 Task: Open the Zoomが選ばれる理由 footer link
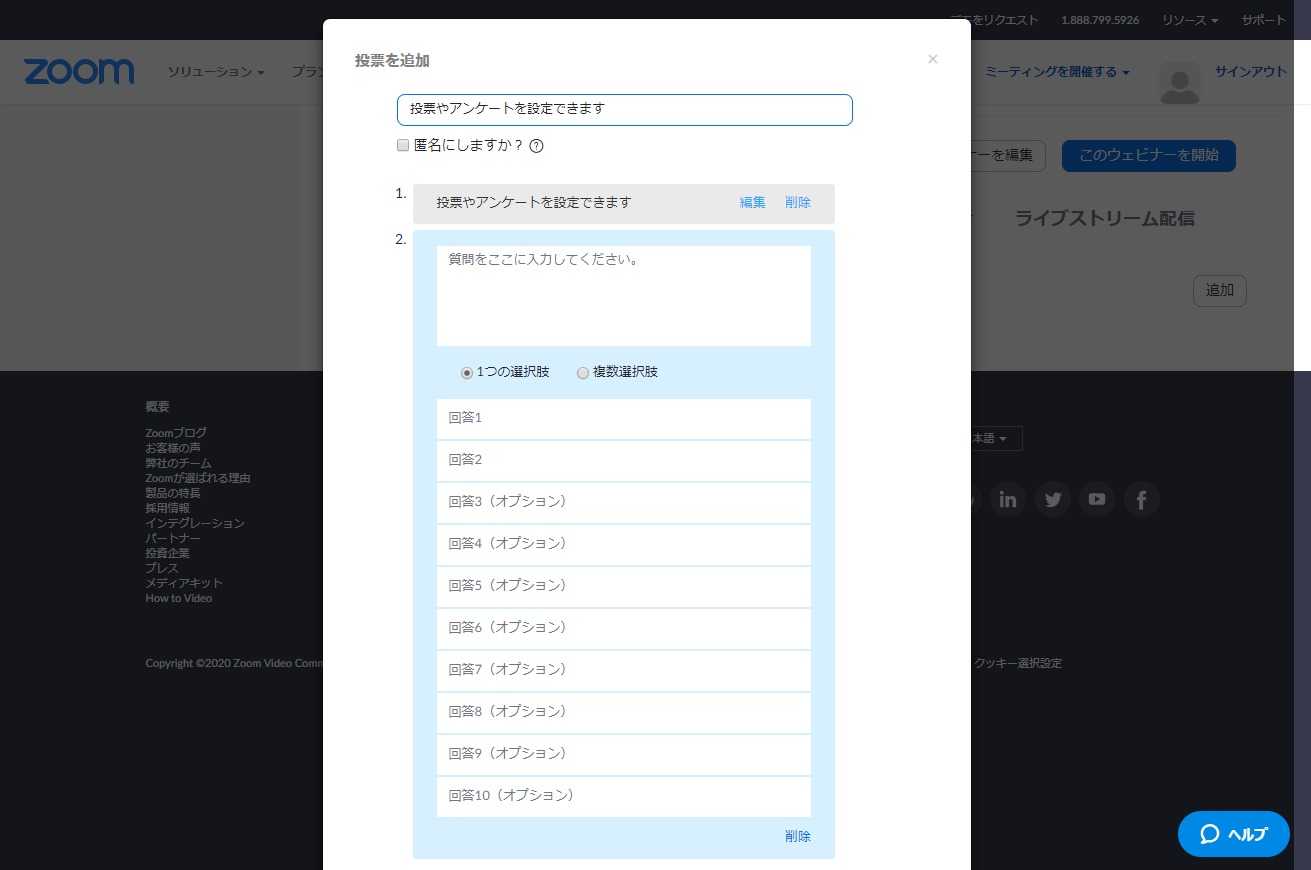click(x=198, y=478)
